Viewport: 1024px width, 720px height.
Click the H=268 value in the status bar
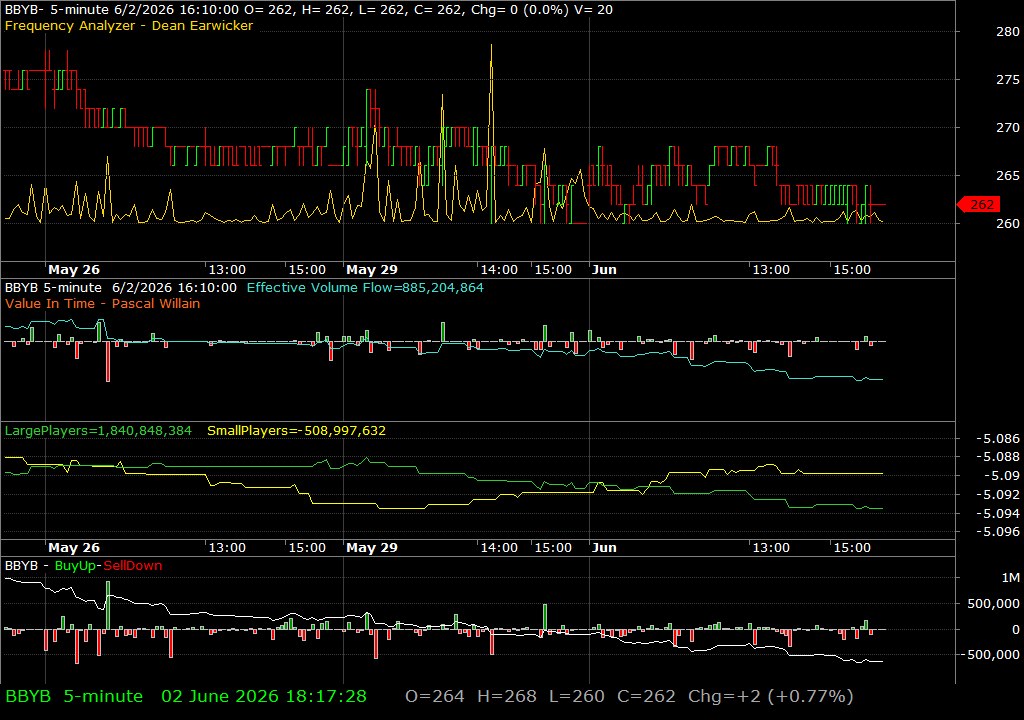[x=507, y=696]
